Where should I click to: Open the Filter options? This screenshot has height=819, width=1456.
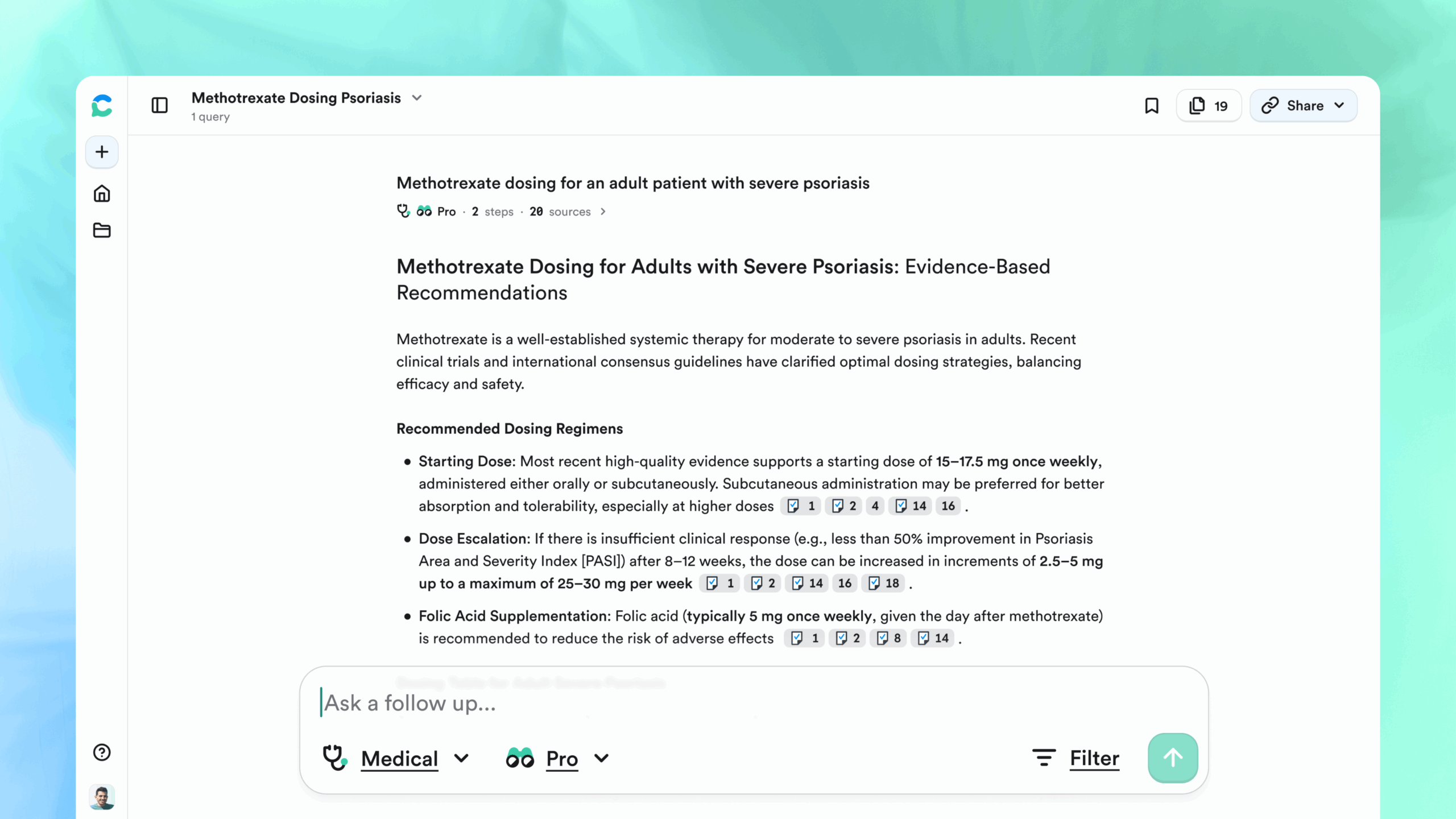pyautogui.click(x=1076, y=758)
